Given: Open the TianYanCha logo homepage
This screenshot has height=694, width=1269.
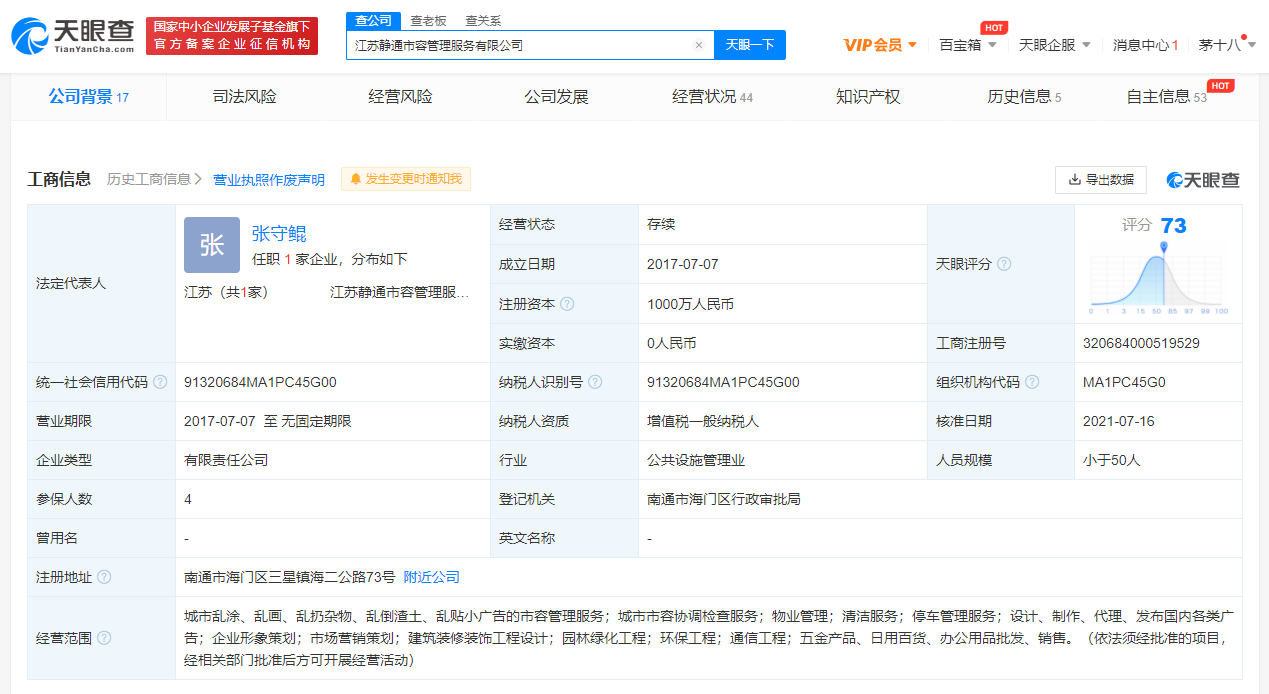Looking at the screenshot, I should point(72,35).
